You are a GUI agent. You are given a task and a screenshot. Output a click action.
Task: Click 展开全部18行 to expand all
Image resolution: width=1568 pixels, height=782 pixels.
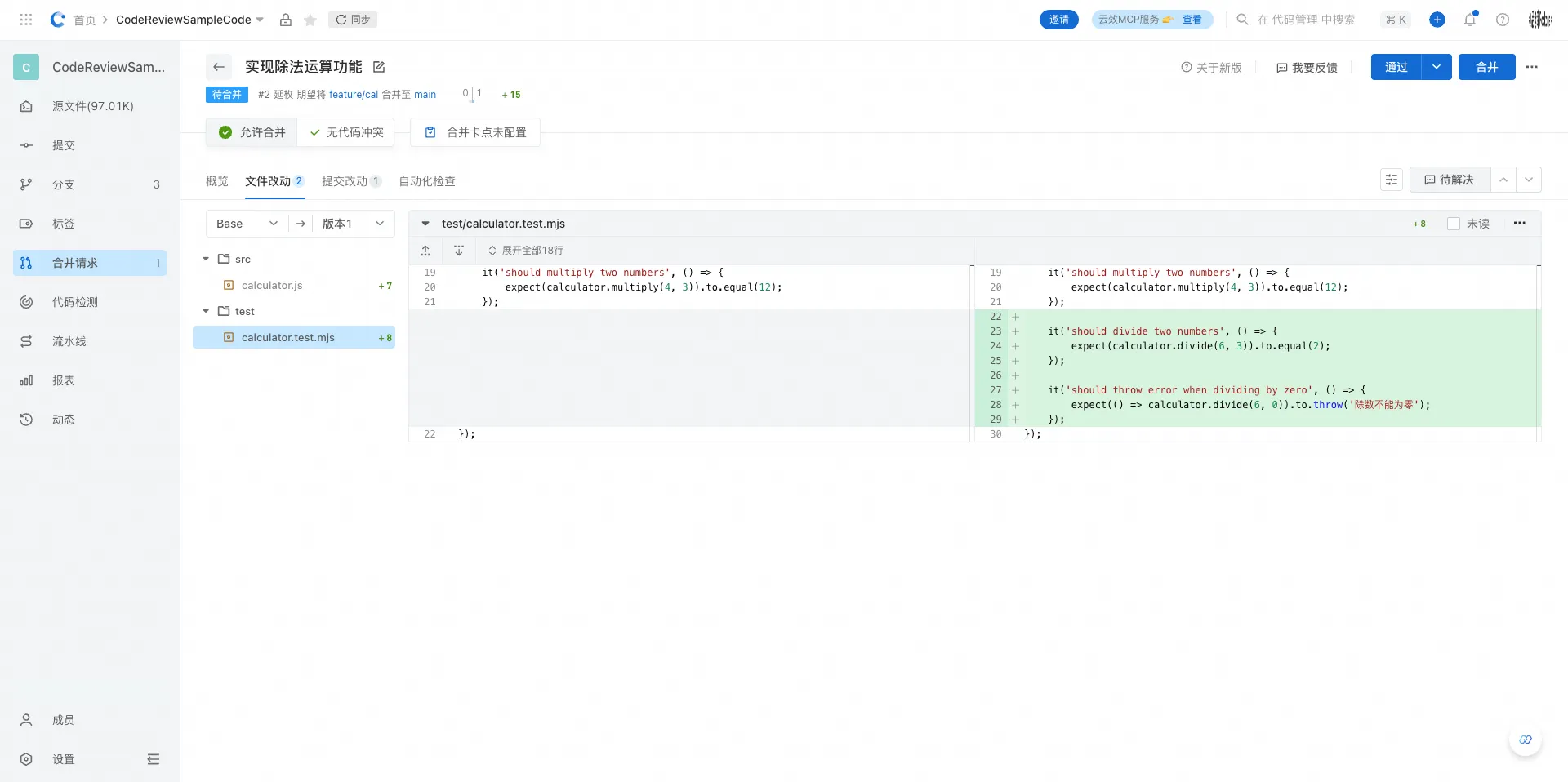(x=526, y=251)
